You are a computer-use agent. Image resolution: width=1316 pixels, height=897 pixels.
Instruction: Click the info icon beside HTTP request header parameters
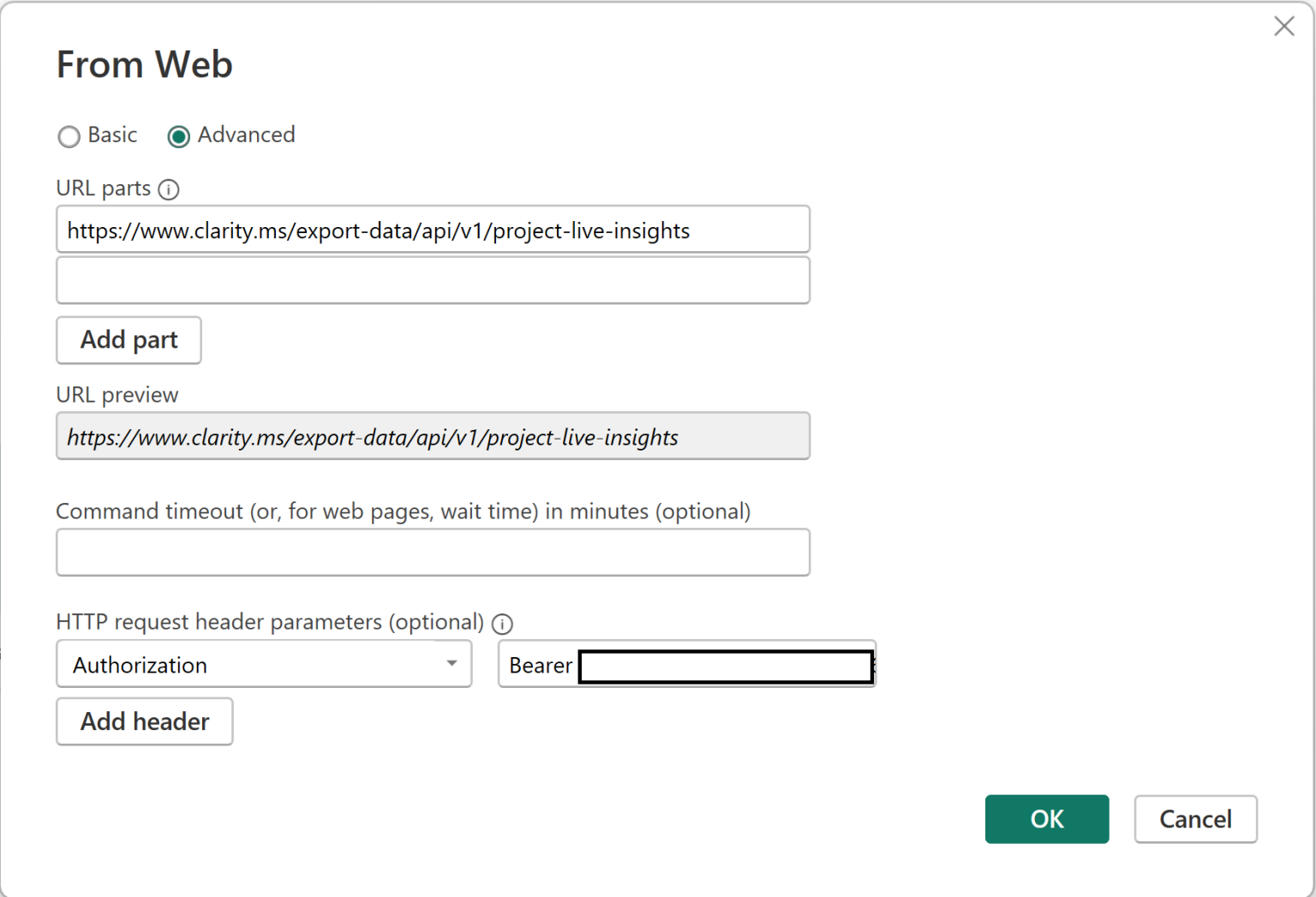[x=503, y=624]
